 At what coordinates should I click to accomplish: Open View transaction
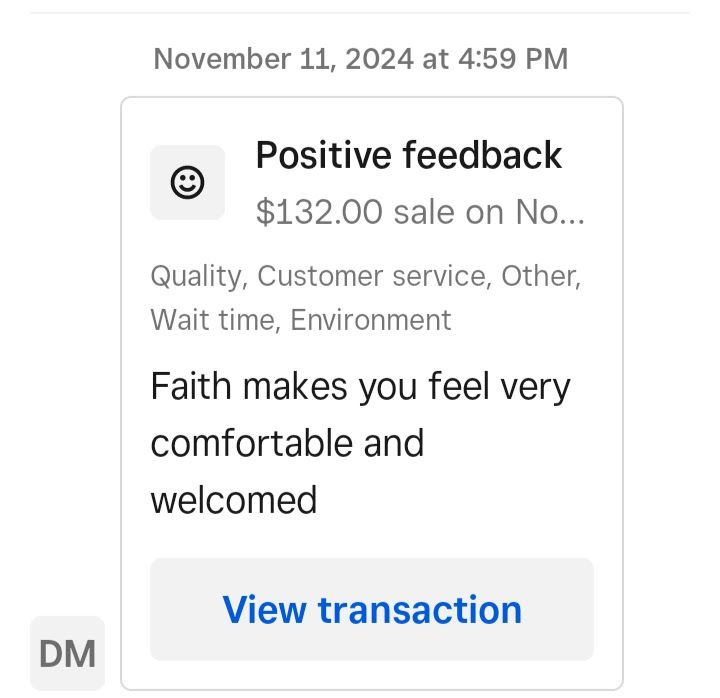372,609
